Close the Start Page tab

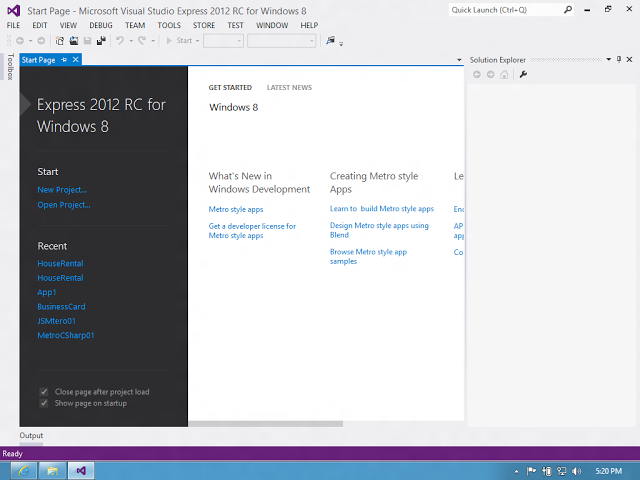[x=76, y=60]
